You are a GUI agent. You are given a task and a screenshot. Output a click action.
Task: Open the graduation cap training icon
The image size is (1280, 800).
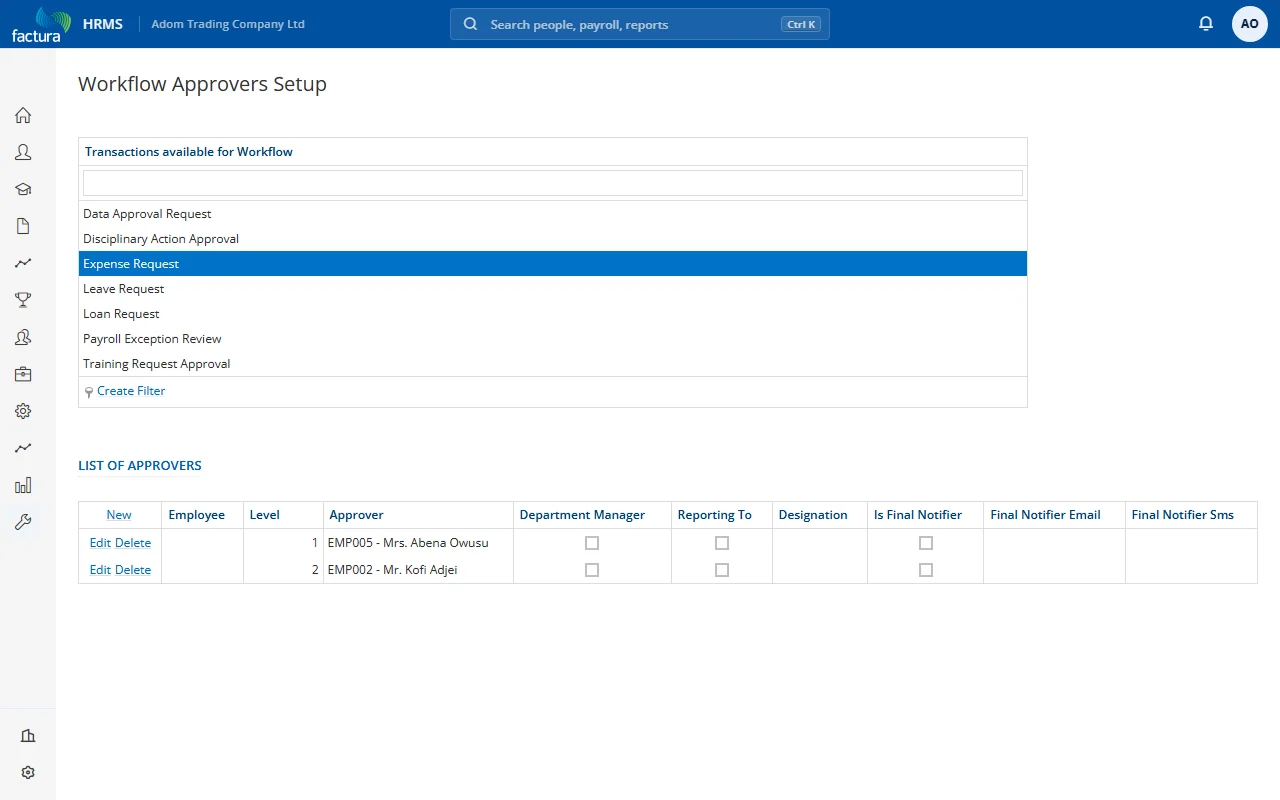23,189
